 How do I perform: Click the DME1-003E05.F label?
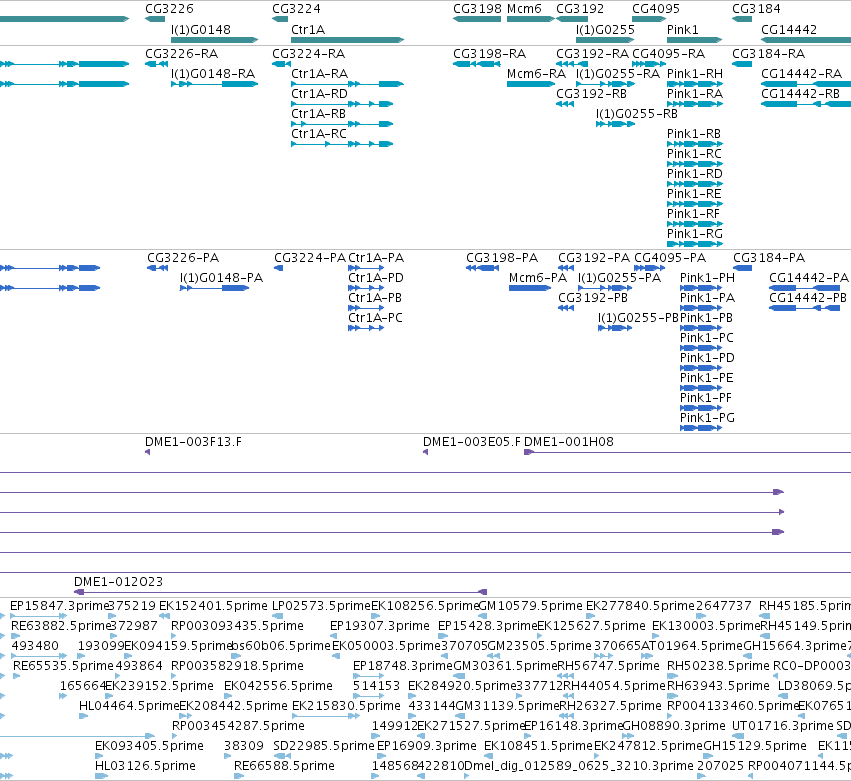472,441
